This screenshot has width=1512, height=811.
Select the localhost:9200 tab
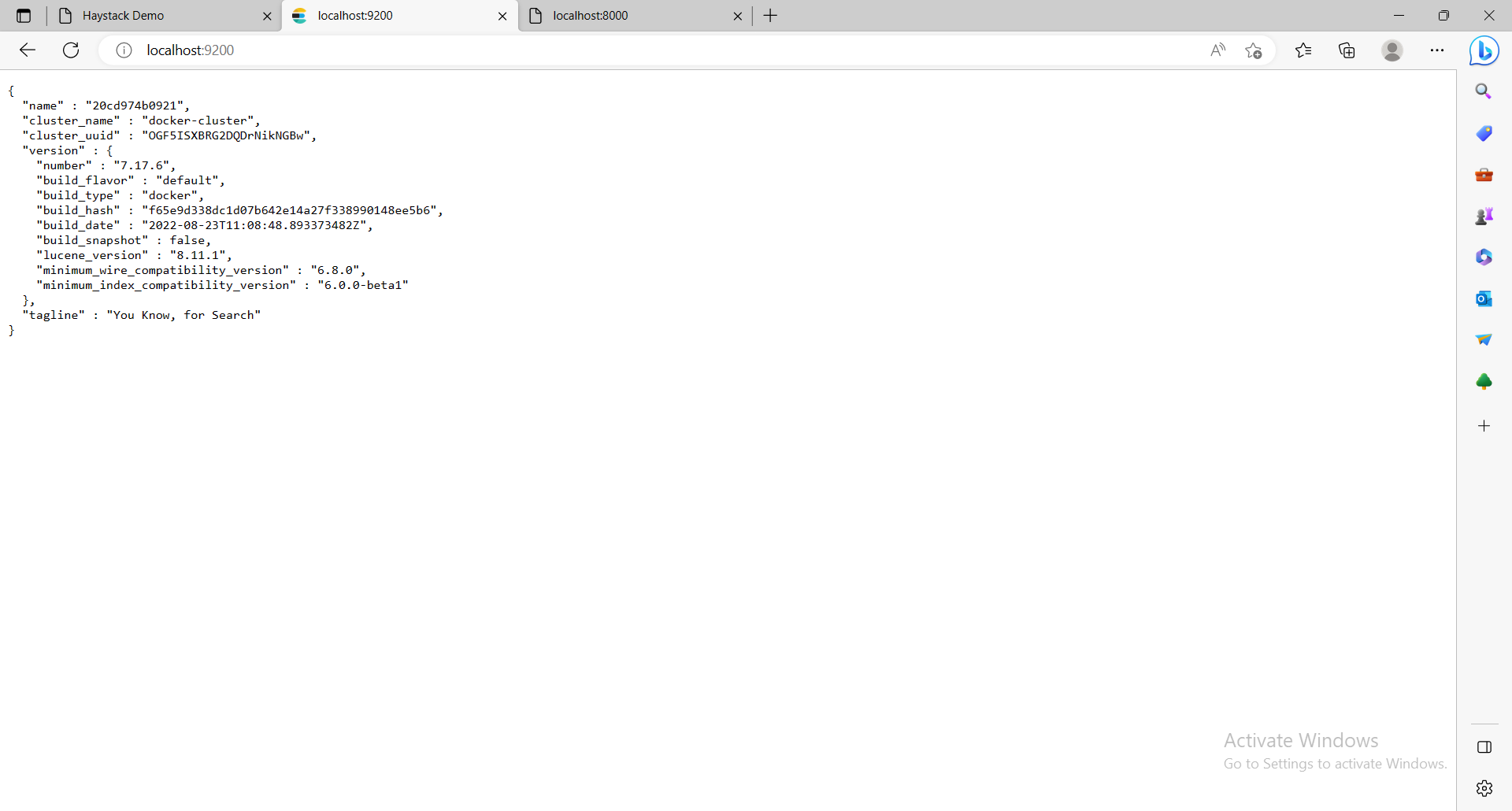pyautogui.click(x=400, y=16)
